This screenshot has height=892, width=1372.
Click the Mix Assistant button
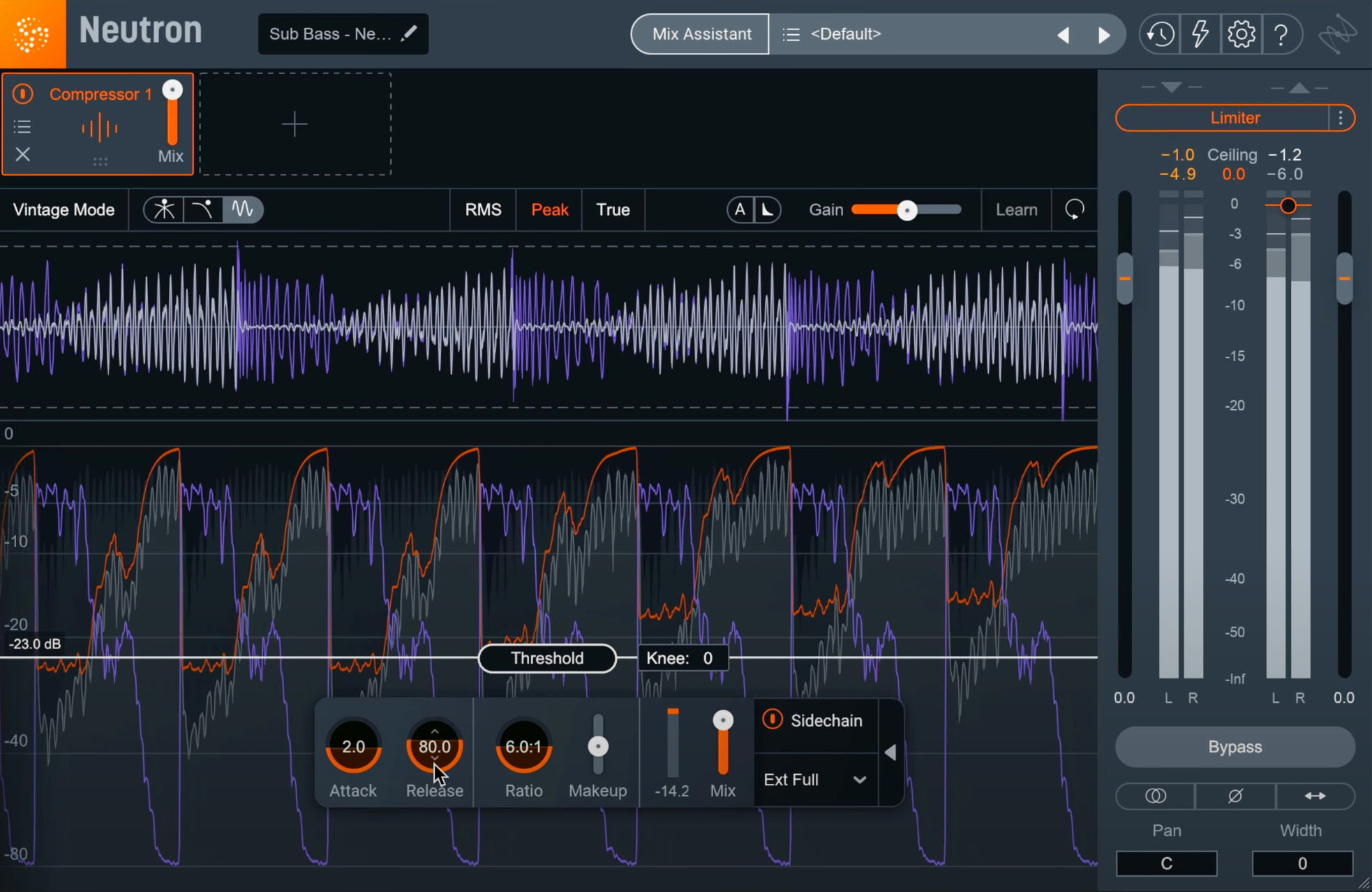(x=701, y=34)
